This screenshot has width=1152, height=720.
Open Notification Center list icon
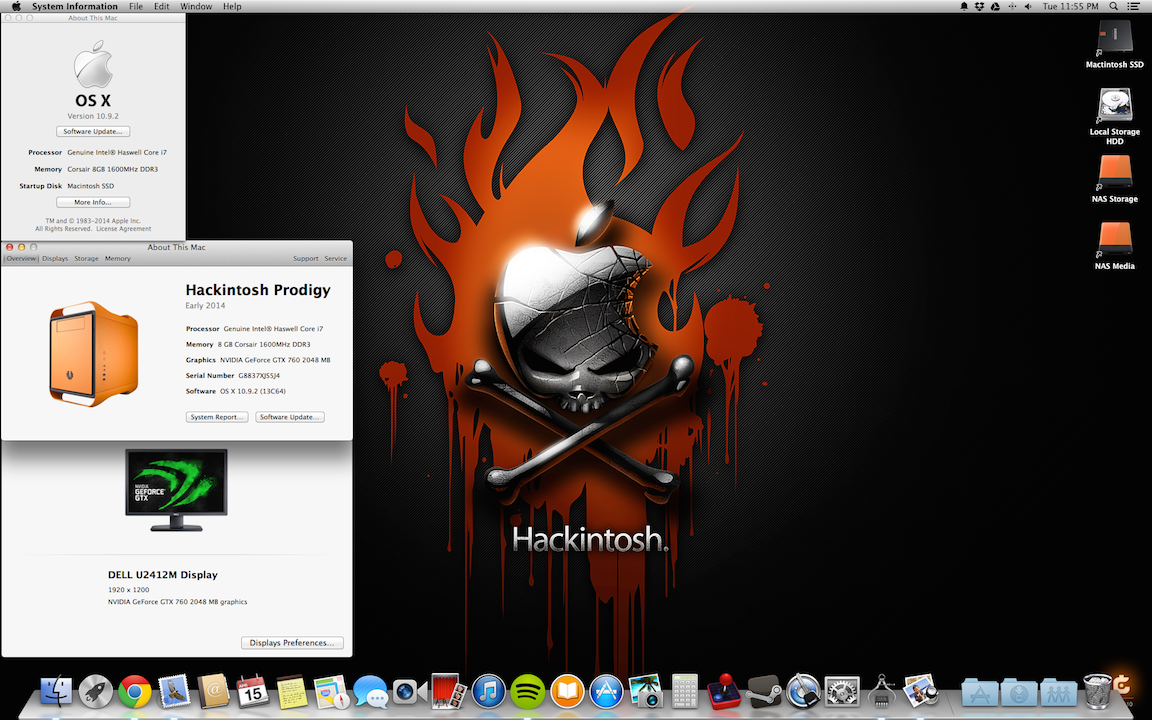coord(1133,7)
